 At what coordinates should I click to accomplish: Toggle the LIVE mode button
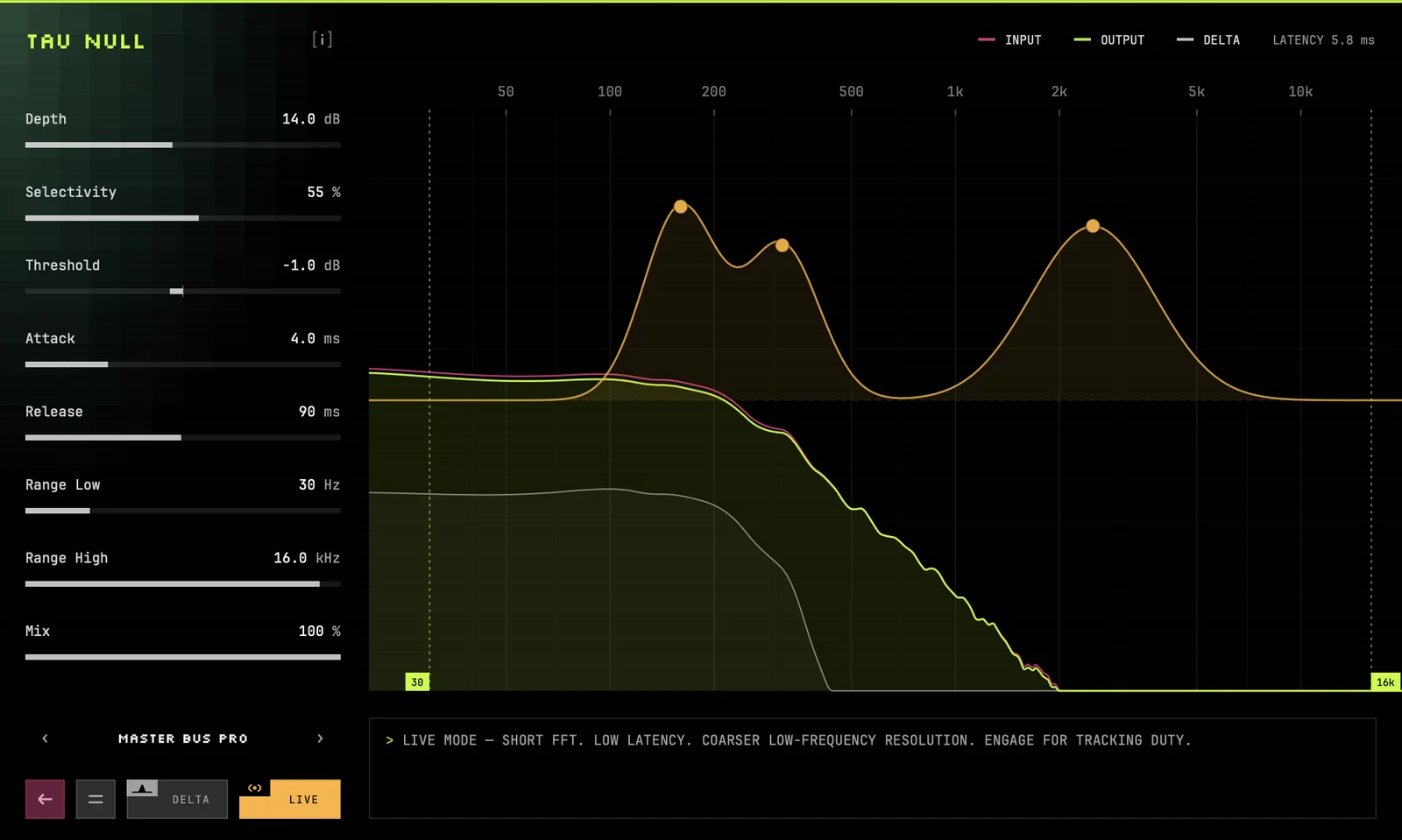[290, 799]
